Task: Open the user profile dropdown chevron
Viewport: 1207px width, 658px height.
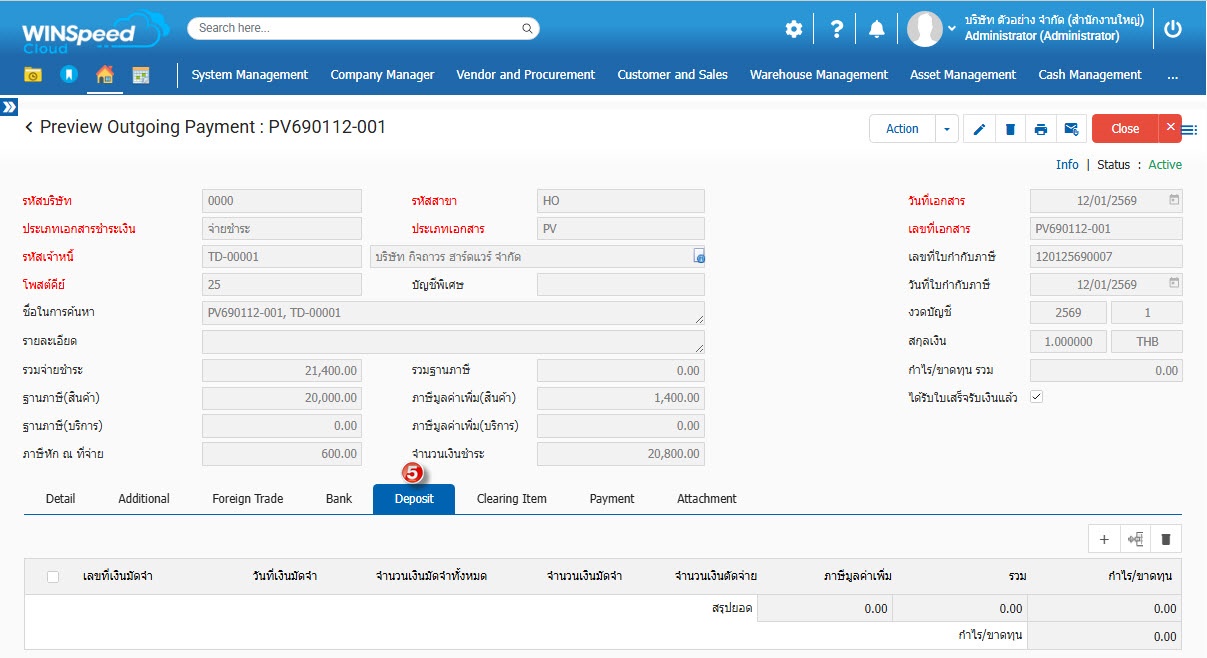Action: click(952, 29)
